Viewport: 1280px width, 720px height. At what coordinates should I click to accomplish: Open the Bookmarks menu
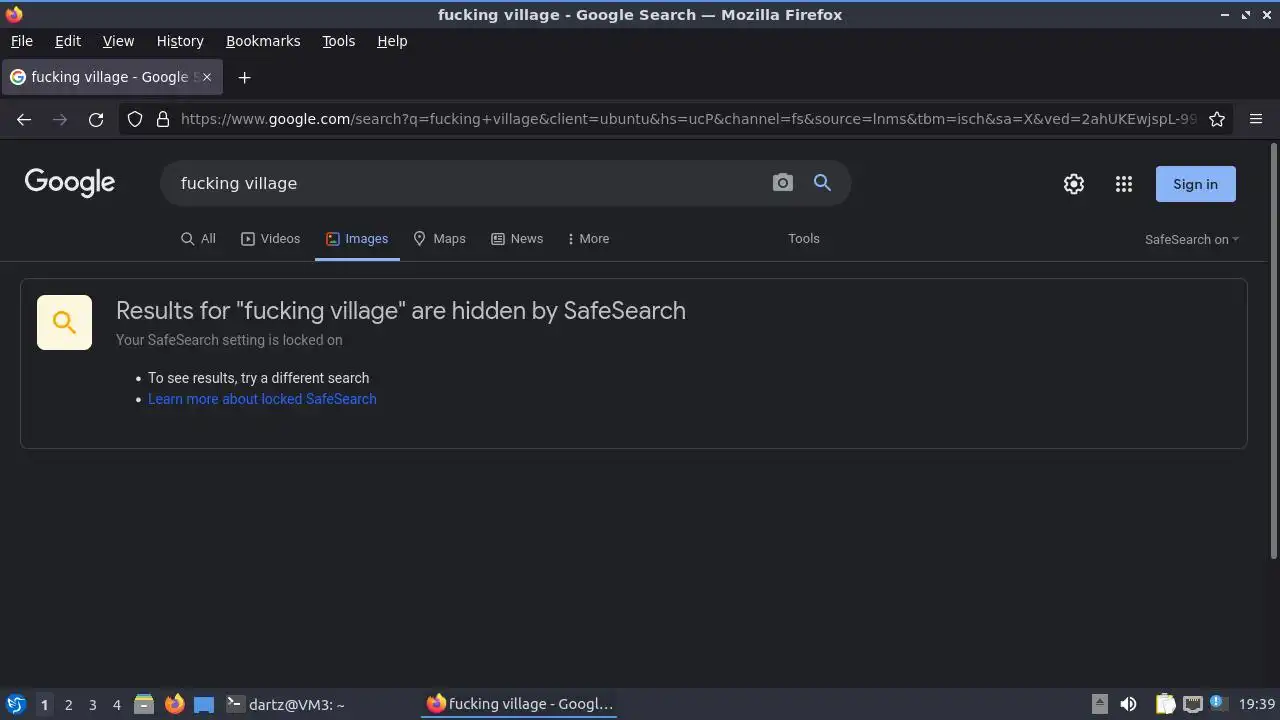[263, 41]
